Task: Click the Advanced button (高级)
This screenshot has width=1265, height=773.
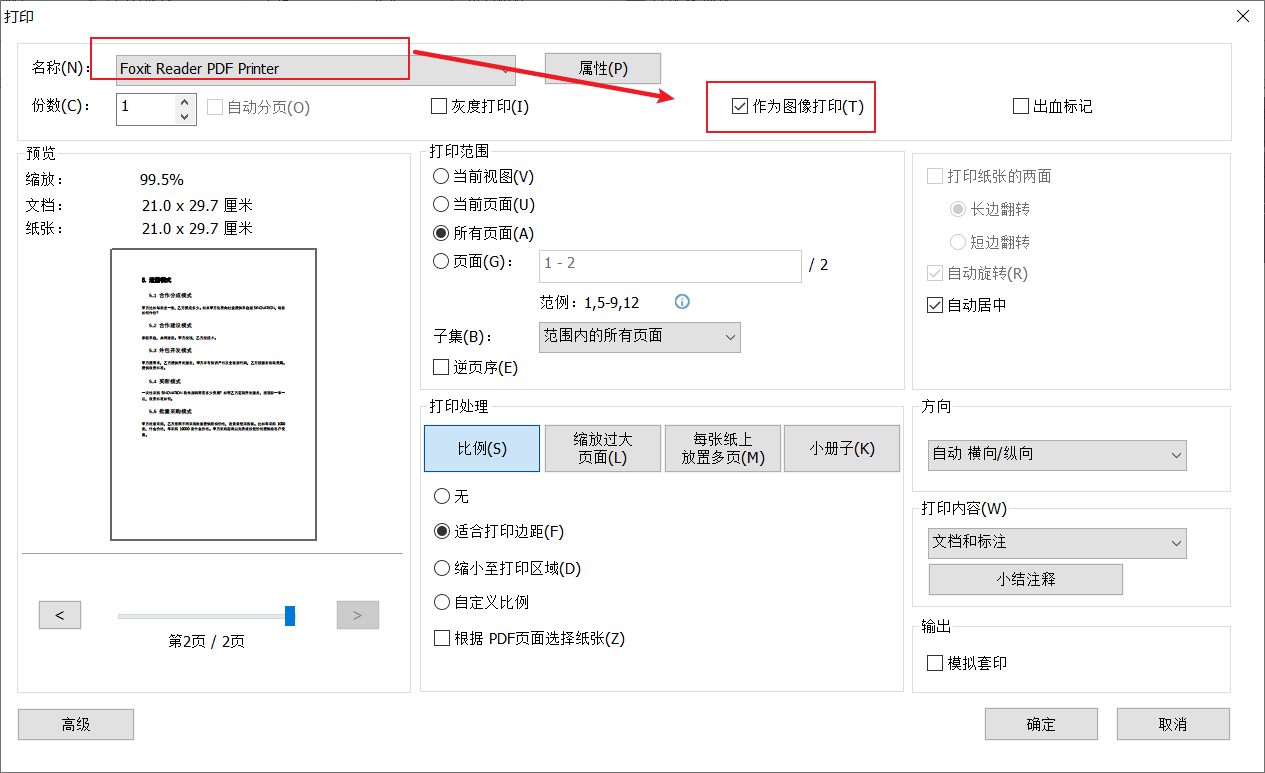Action: [76, 725]
